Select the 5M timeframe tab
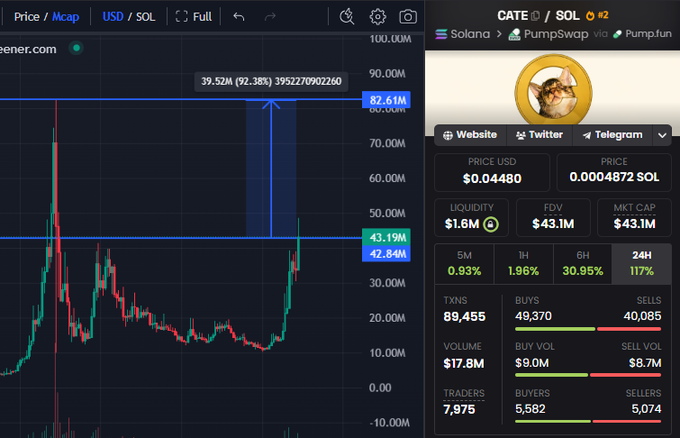Image resolution: width=680 pixels, height=438 pixels. pos(464,264)
